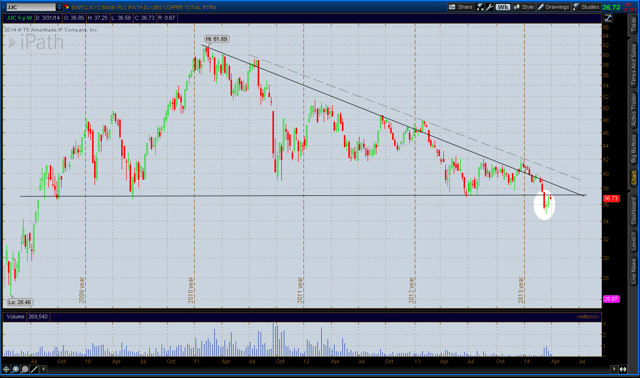
Task: Click the zoom in magnifier icon
Action: [x=16, y=369]
